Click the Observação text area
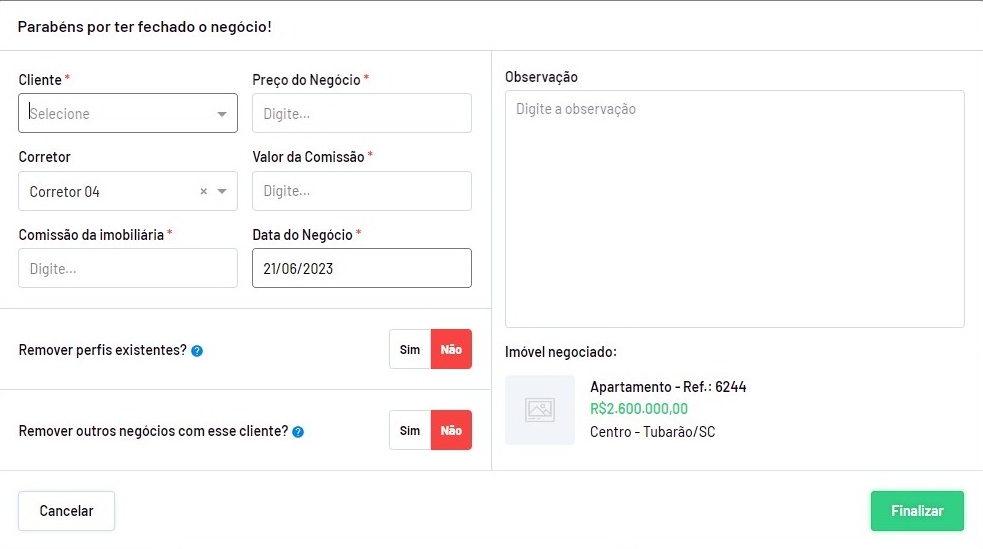The width and height of the screenshot is (983, 549). click(734, 209)
